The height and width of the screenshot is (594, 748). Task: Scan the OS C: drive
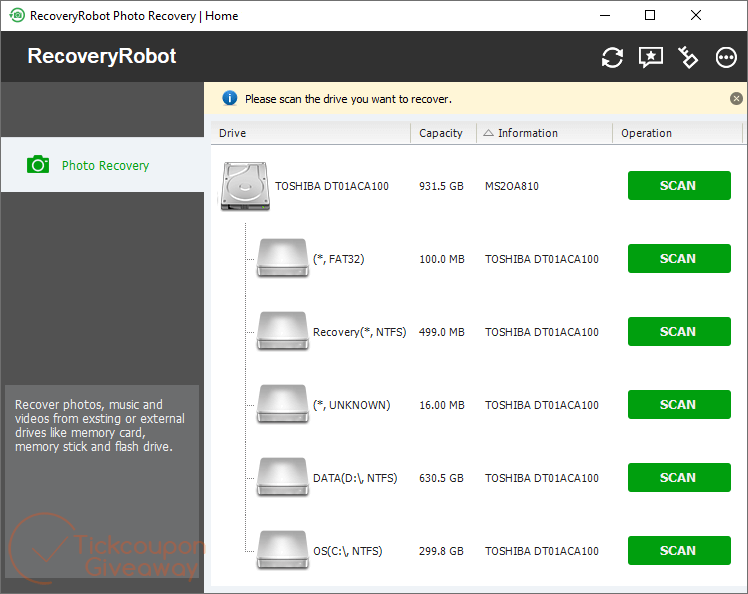pos(678,551)
